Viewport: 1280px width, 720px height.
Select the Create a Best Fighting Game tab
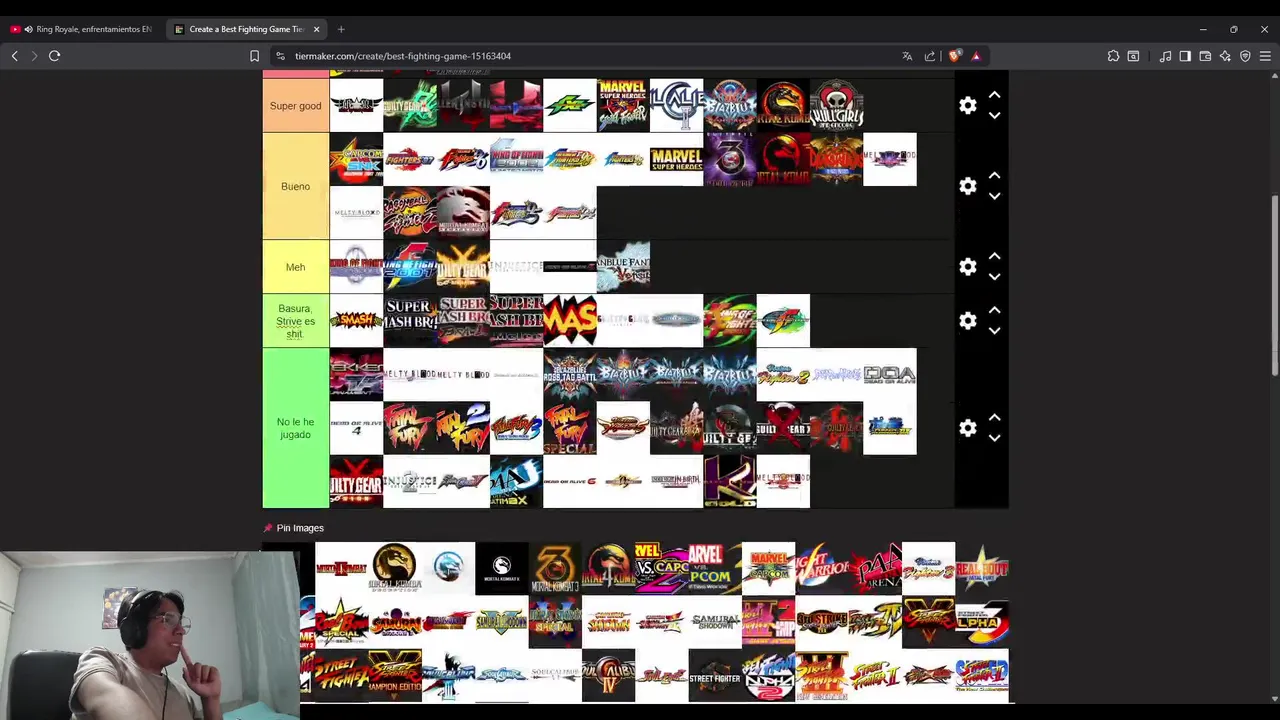pyautogui.click(x=245, y=29)
